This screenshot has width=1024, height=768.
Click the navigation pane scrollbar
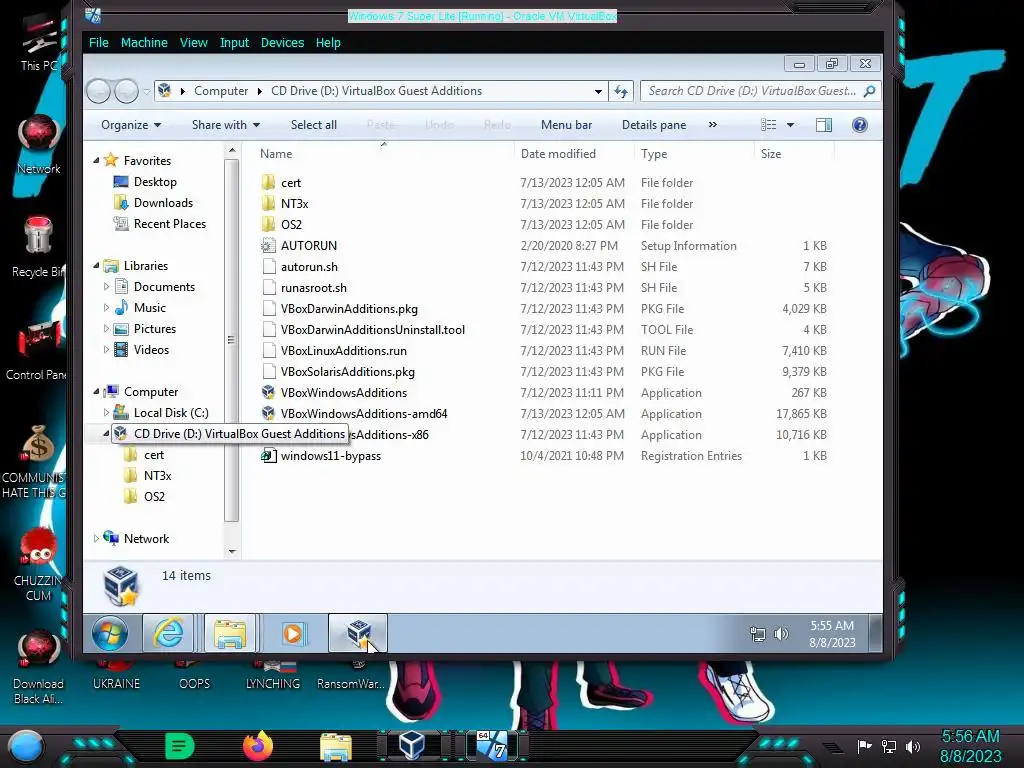[231, 340]
